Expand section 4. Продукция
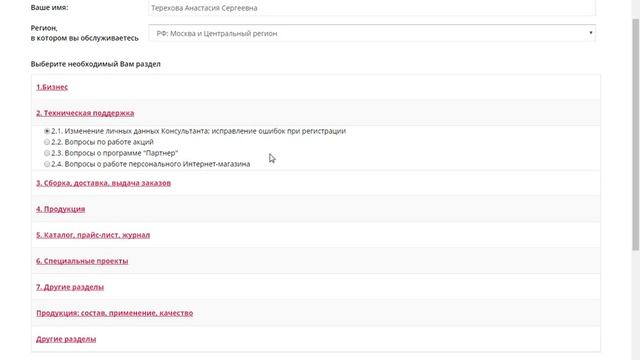640x360 pixels. click(x=60, y=209)
